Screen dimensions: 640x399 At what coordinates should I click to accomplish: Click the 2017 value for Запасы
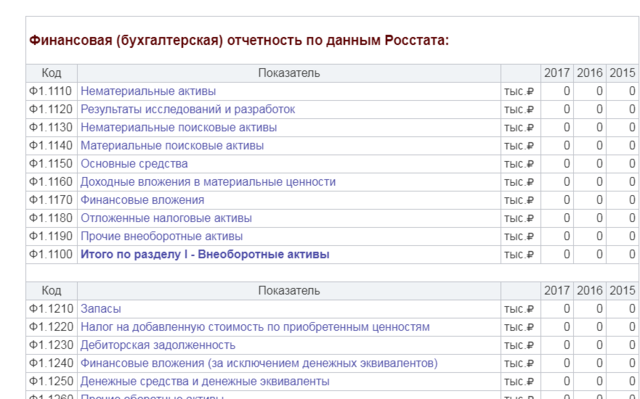click(557, 309)
